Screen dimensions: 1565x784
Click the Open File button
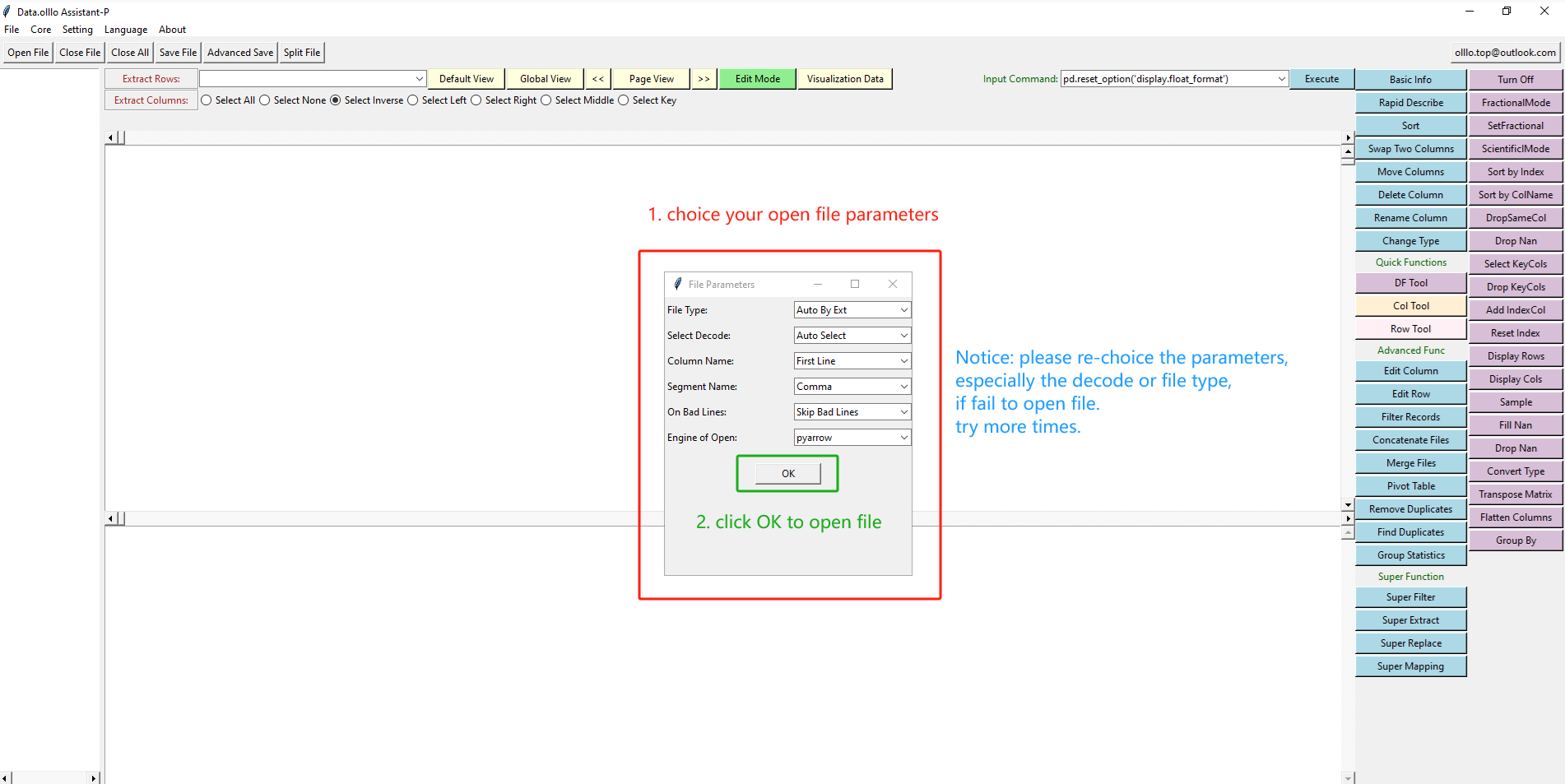click(28, 53)
